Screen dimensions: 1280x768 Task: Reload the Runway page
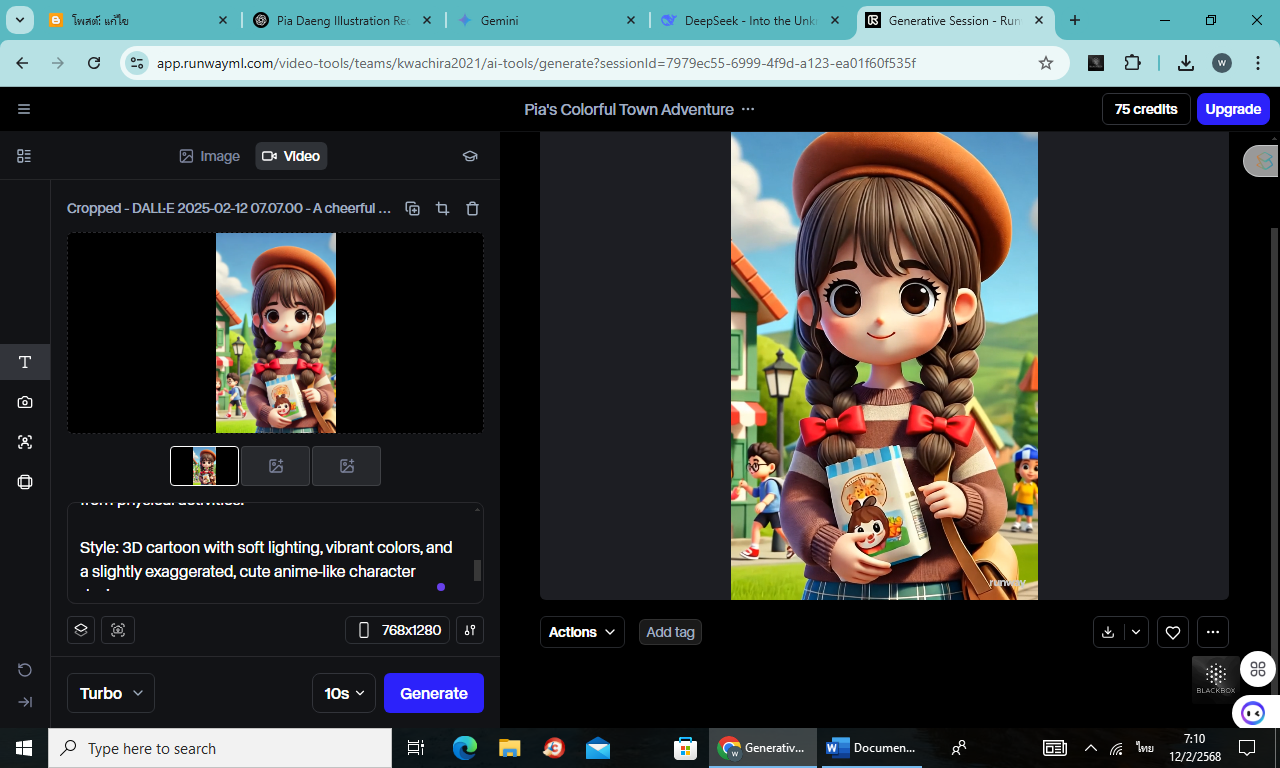(94, 63)
